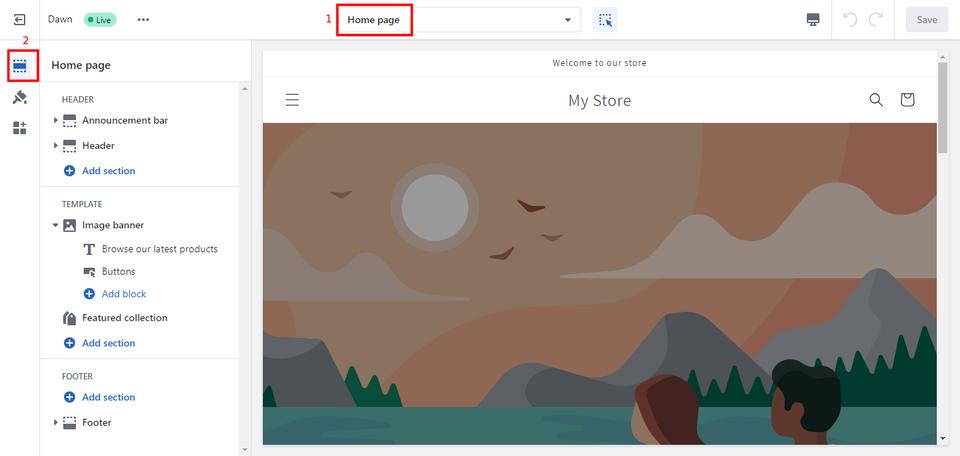Open the three-dots theme actions menu
Screen dimensions: 960x456
coord(143,20)
